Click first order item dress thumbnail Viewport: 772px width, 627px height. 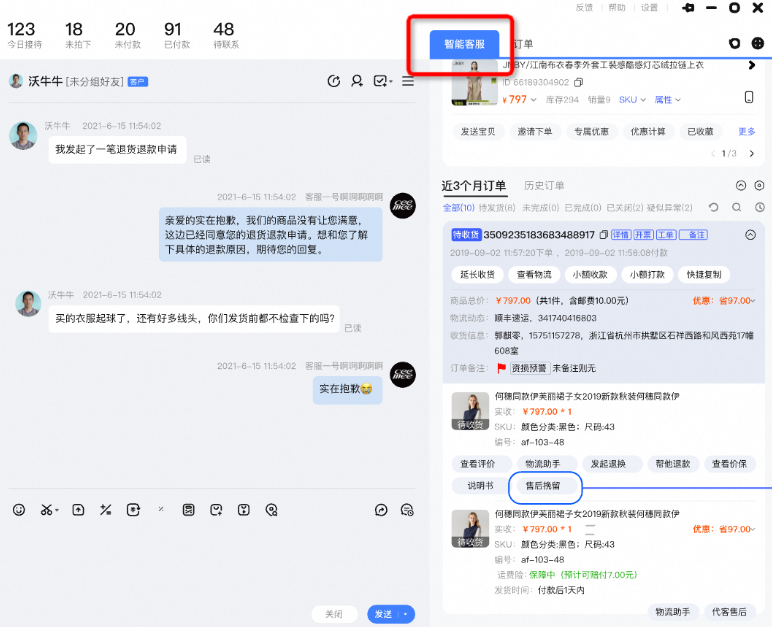(470, 411)
